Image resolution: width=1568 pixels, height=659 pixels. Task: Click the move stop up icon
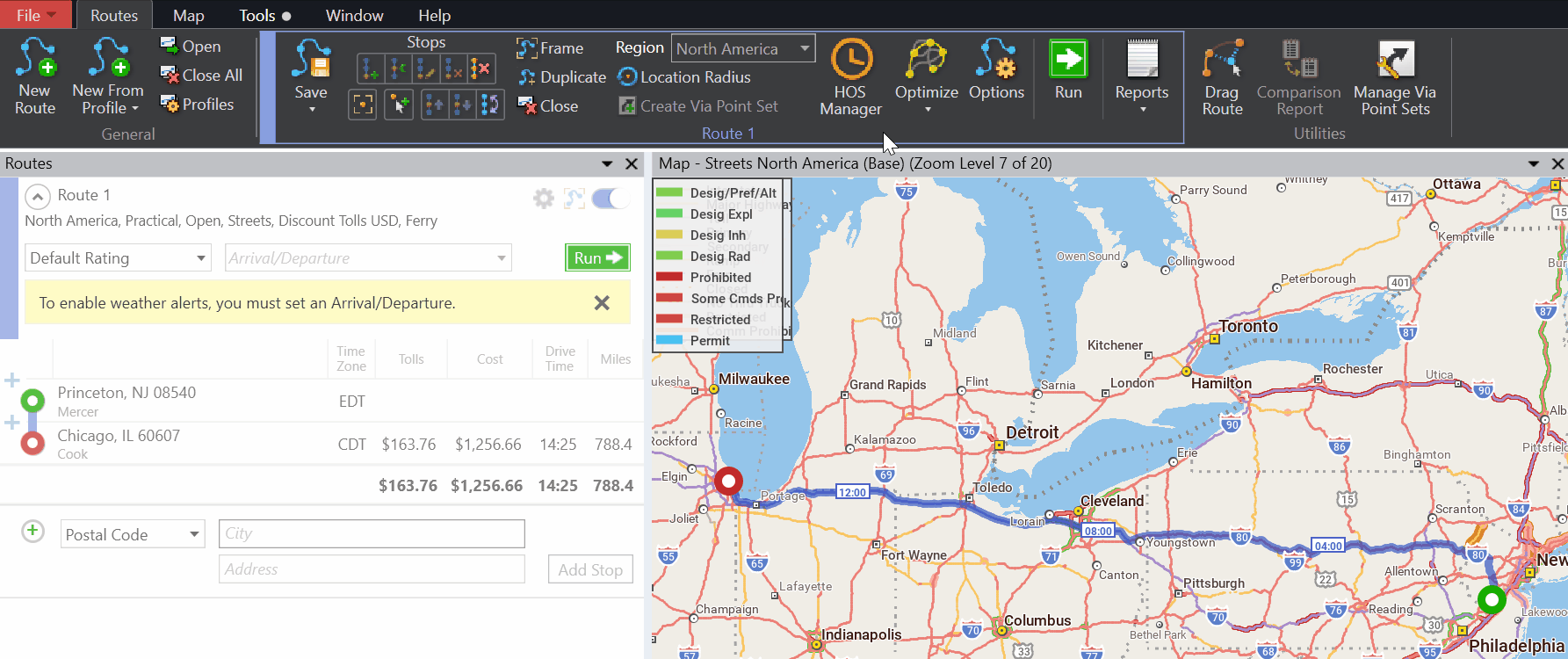pyautogui.click(x=435, y=105)
